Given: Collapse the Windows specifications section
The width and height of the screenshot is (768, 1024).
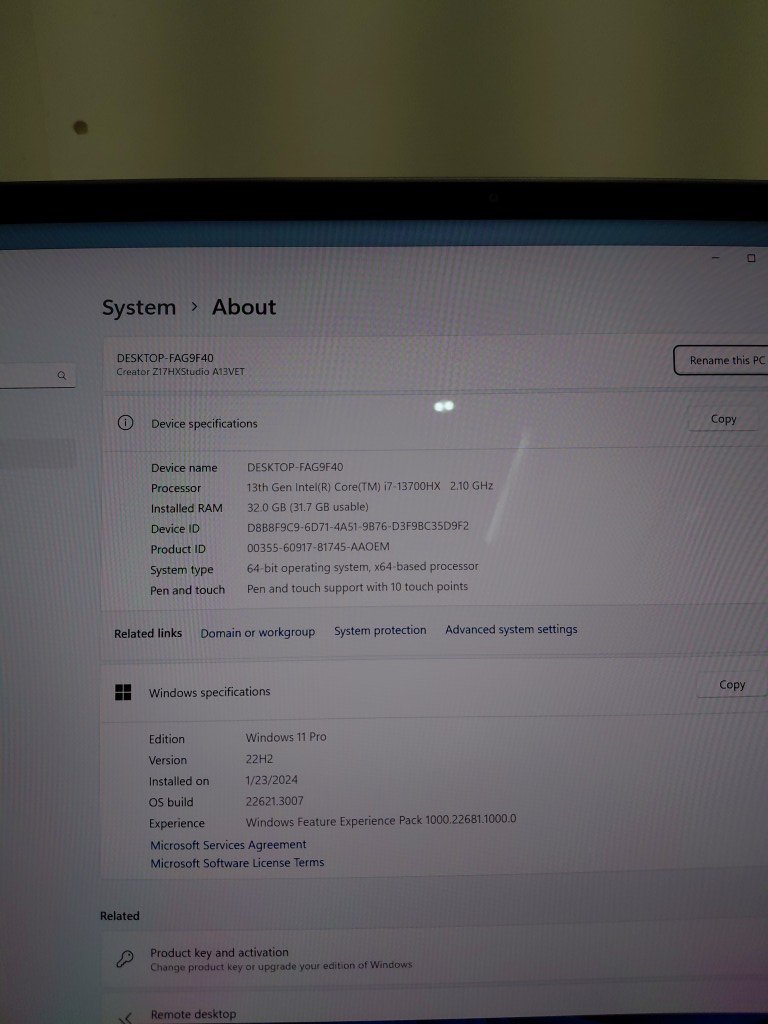Looking at the screenshot, I should (400, 691).
